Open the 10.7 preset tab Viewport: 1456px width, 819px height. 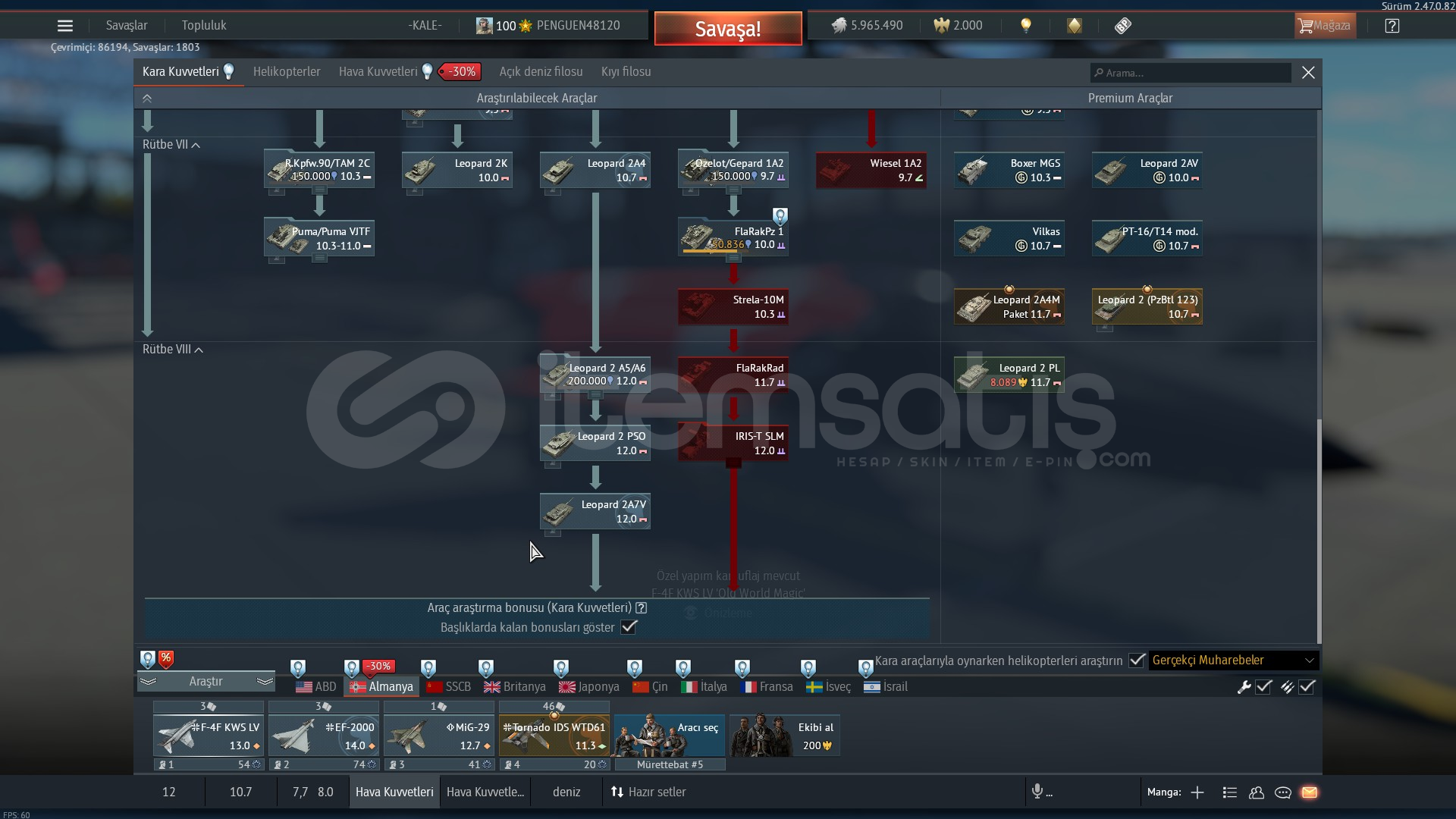click(x=240, y=792)
